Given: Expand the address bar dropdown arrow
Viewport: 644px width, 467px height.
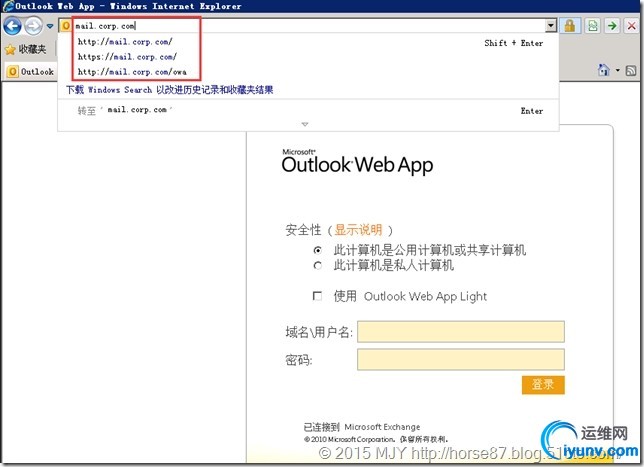Looking at the screenshot, I should point(551,26).
